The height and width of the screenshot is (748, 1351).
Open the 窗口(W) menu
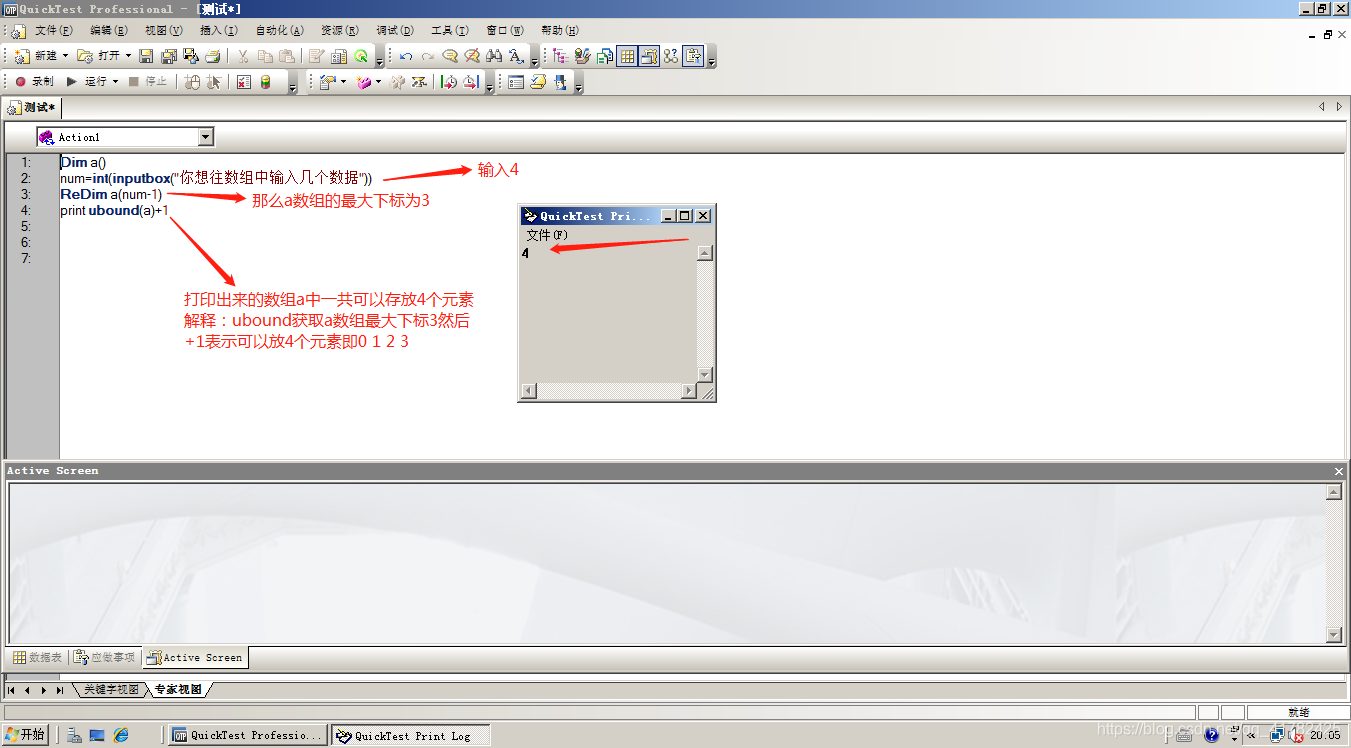click(x=505, y=31)
